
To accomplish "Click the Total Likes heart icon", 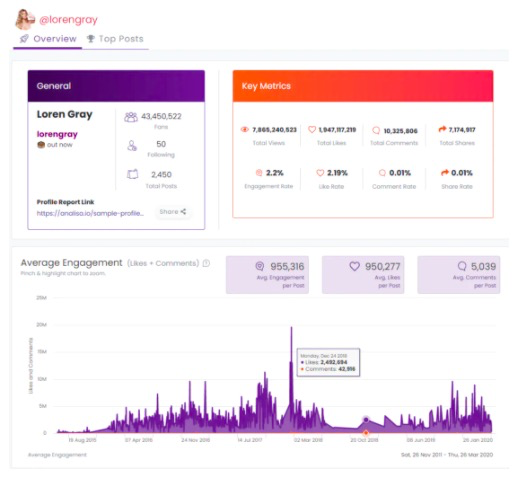I will 312,129.
